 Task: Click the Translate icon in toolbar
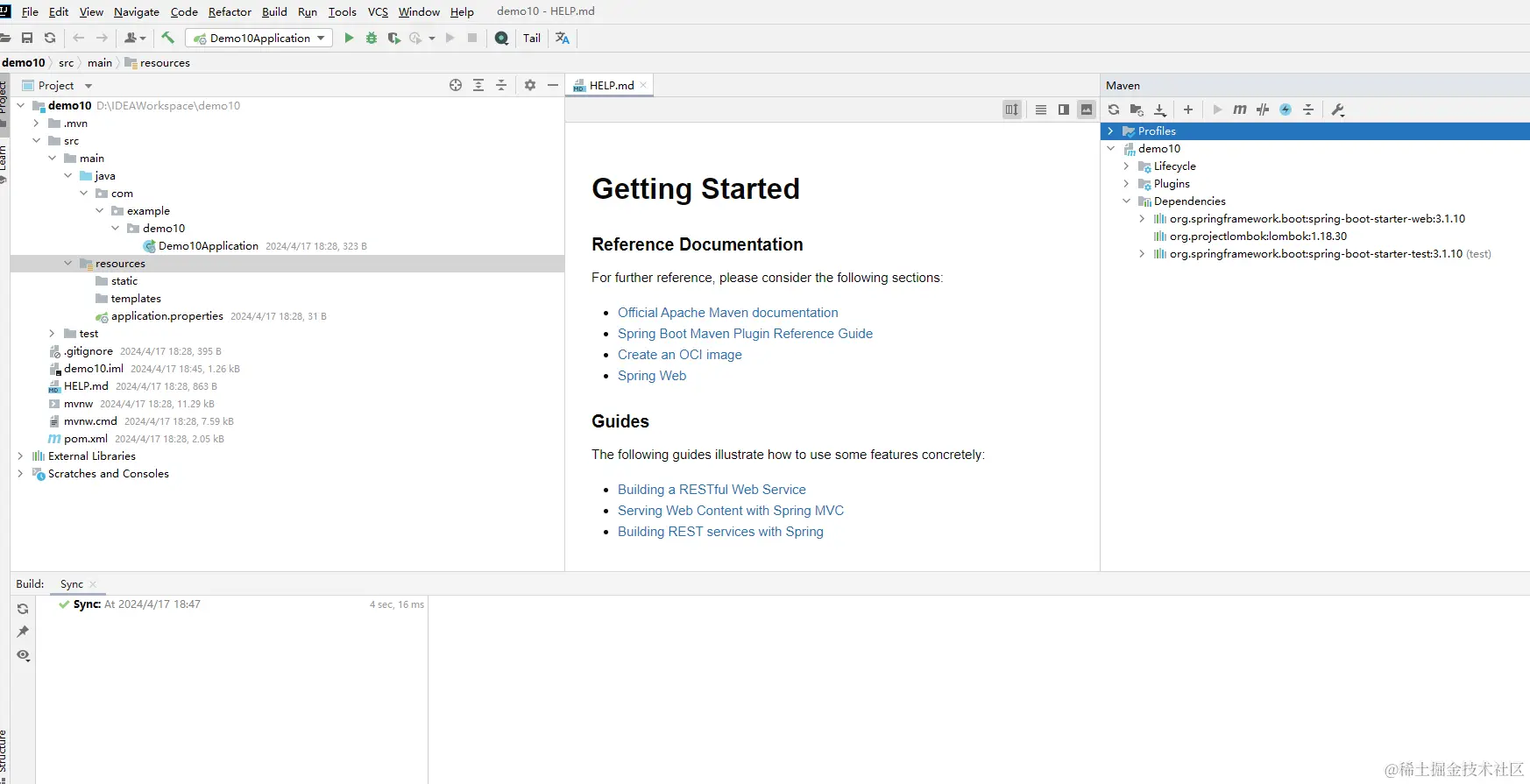563,38
